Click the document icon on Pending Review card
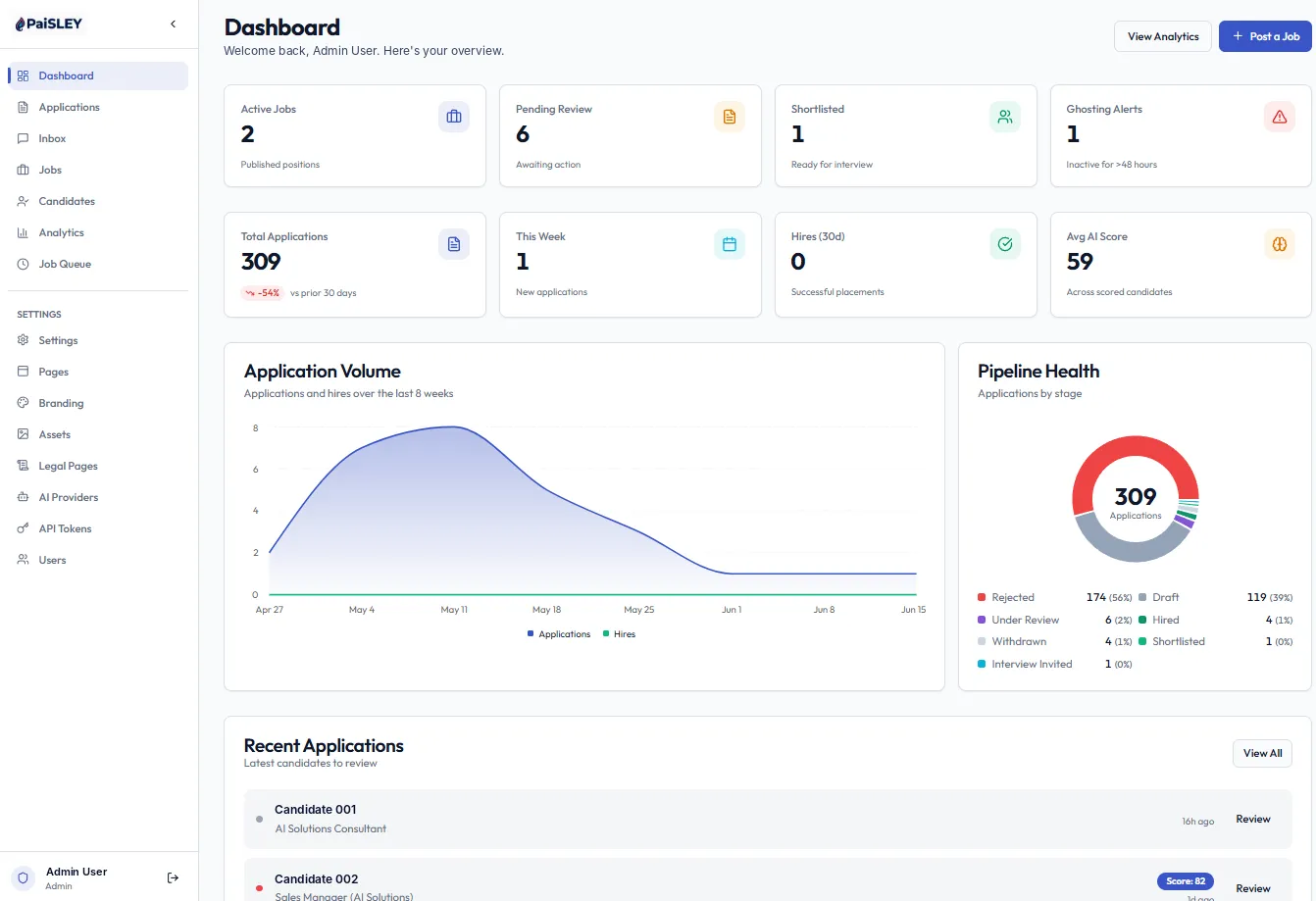This screenshot has width=1316, height=901. tap(730, 117)
